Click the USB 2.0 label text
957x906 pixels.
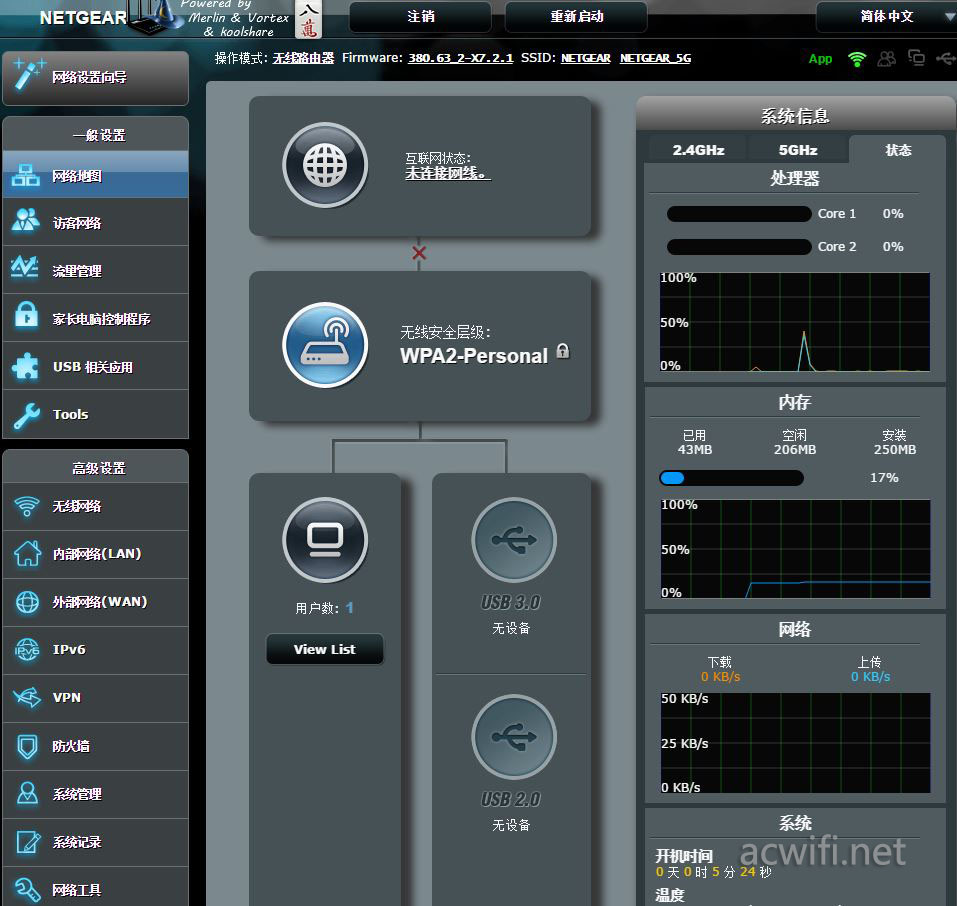[x=511, y=799]
